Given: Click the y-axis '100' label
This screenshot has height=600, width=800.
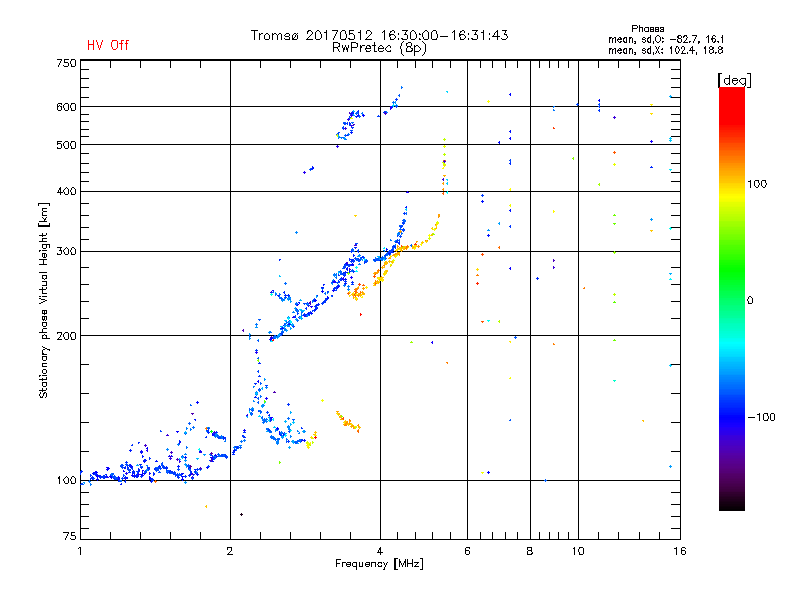Looking at the screenshot, I should coord(66,481).
